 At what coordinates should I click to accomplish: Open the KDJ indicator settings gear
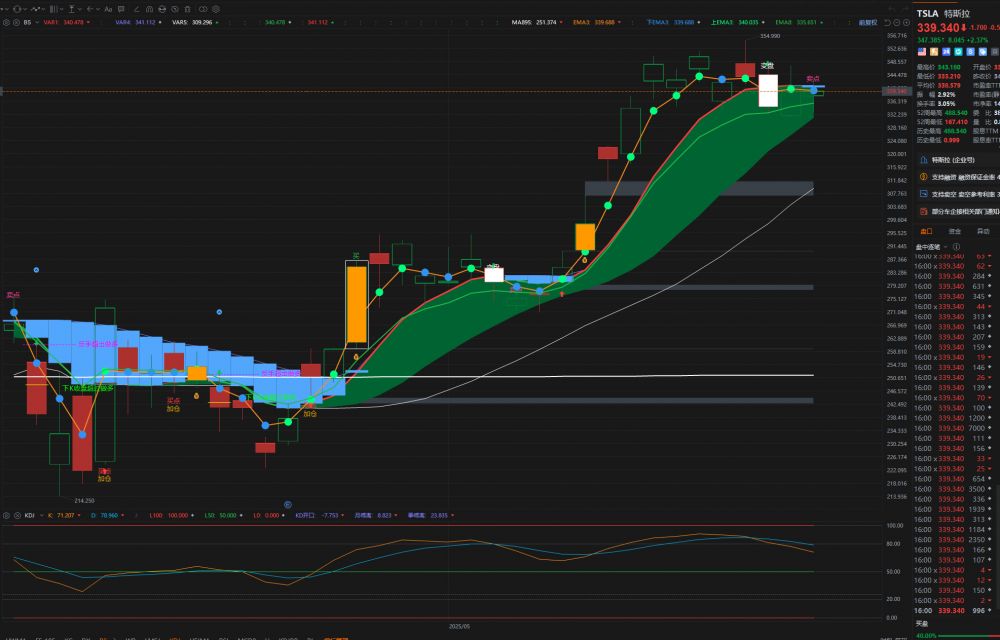6,515
